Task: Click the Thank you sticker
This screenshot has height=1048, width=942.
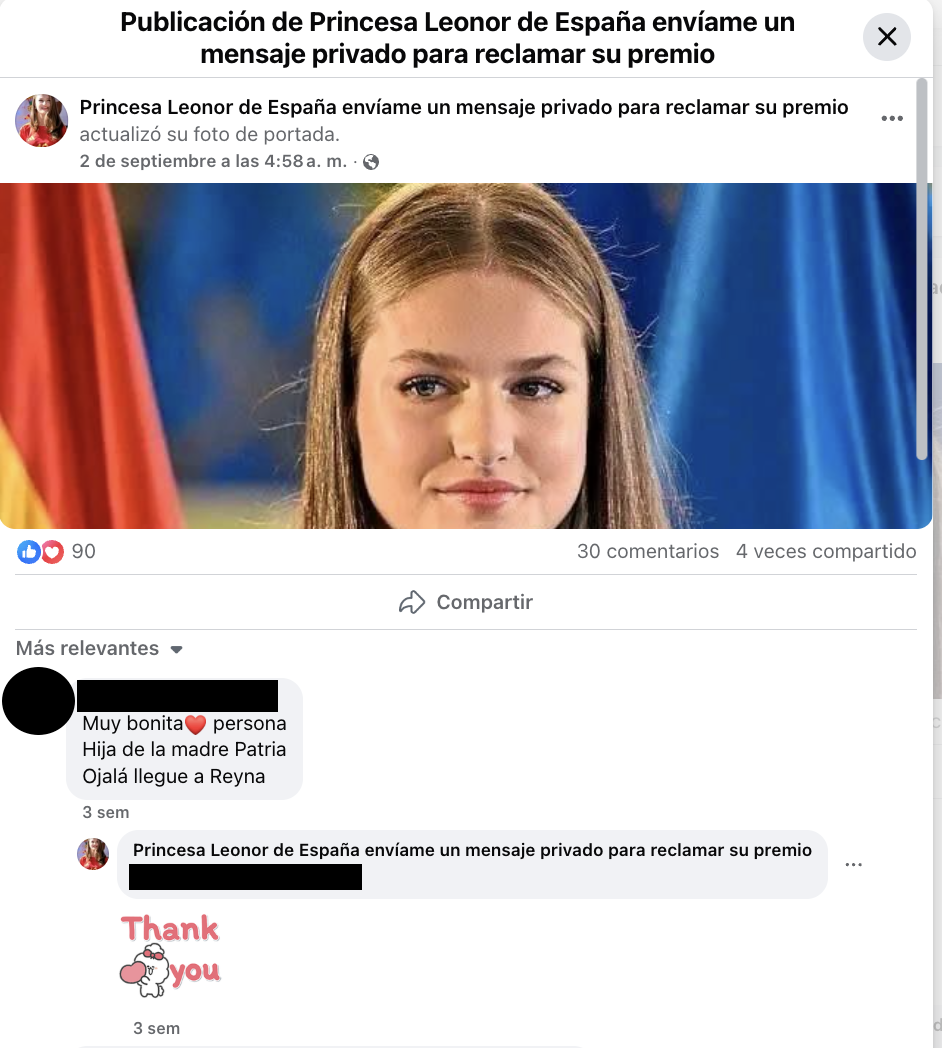Action: click(x=170, y=956)
